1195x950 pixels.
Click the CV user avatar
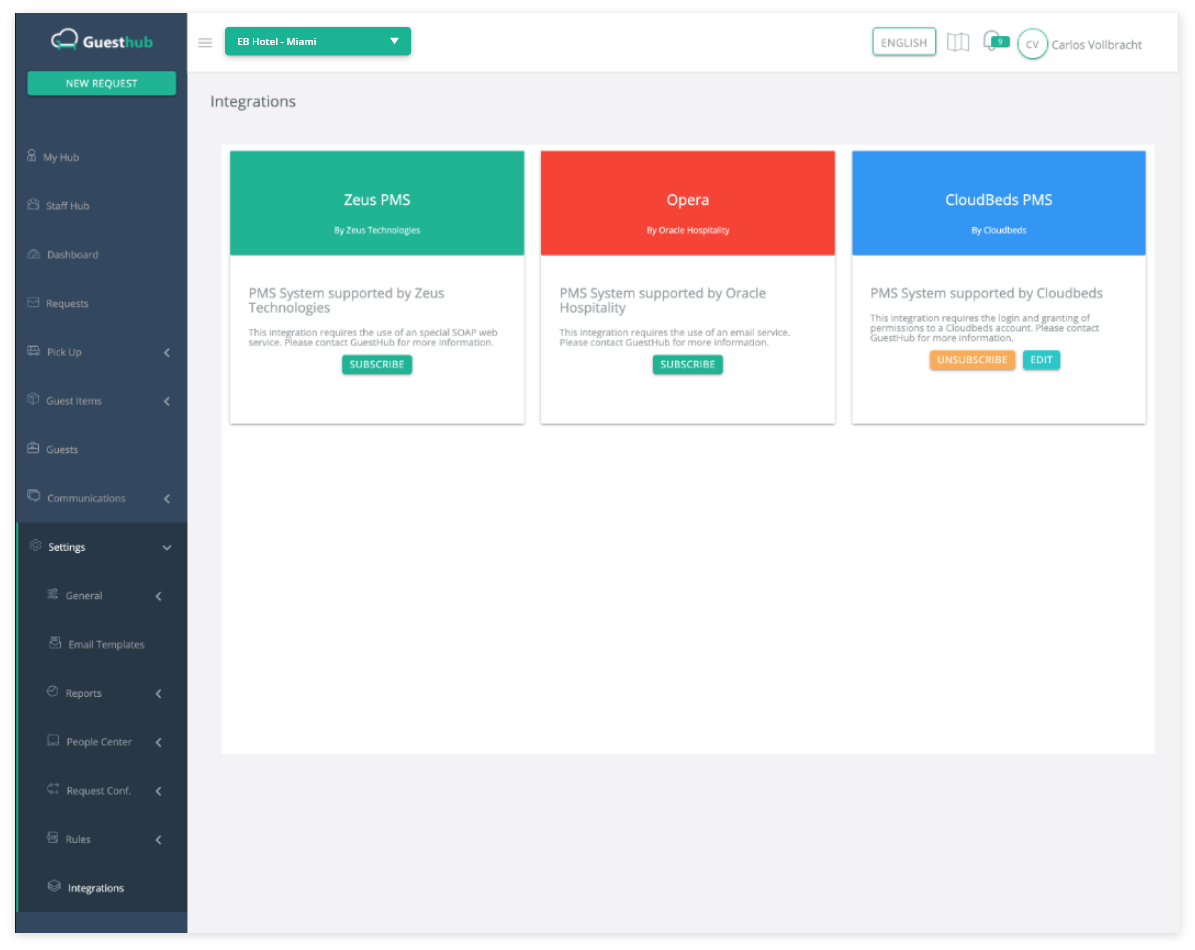click(x=1032, y=44)
